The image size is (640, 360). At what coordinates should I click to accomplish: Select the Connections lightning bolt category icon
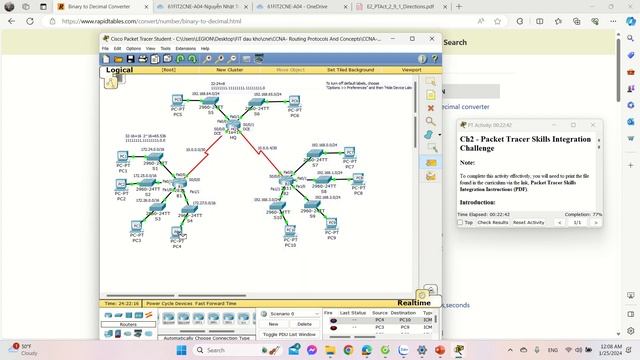pyautogui.click(x=149, y=315)
